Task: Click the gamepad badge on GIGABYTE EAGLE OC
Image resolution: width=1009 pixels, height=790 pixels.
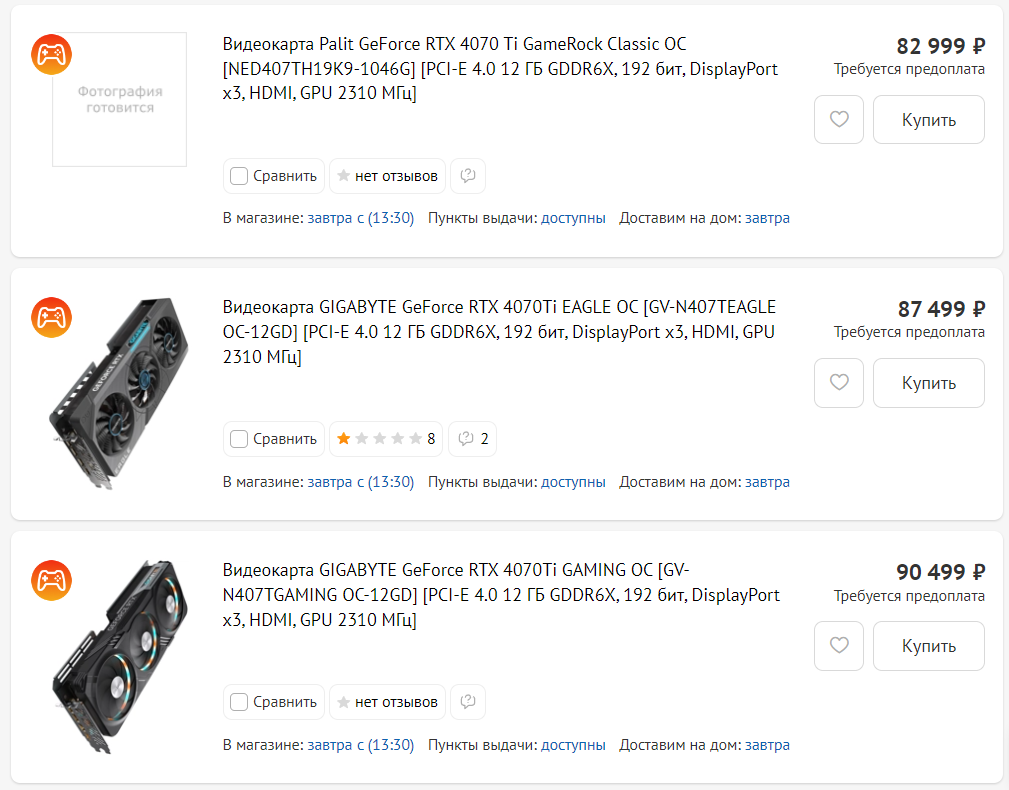Action: click(49, 316)
